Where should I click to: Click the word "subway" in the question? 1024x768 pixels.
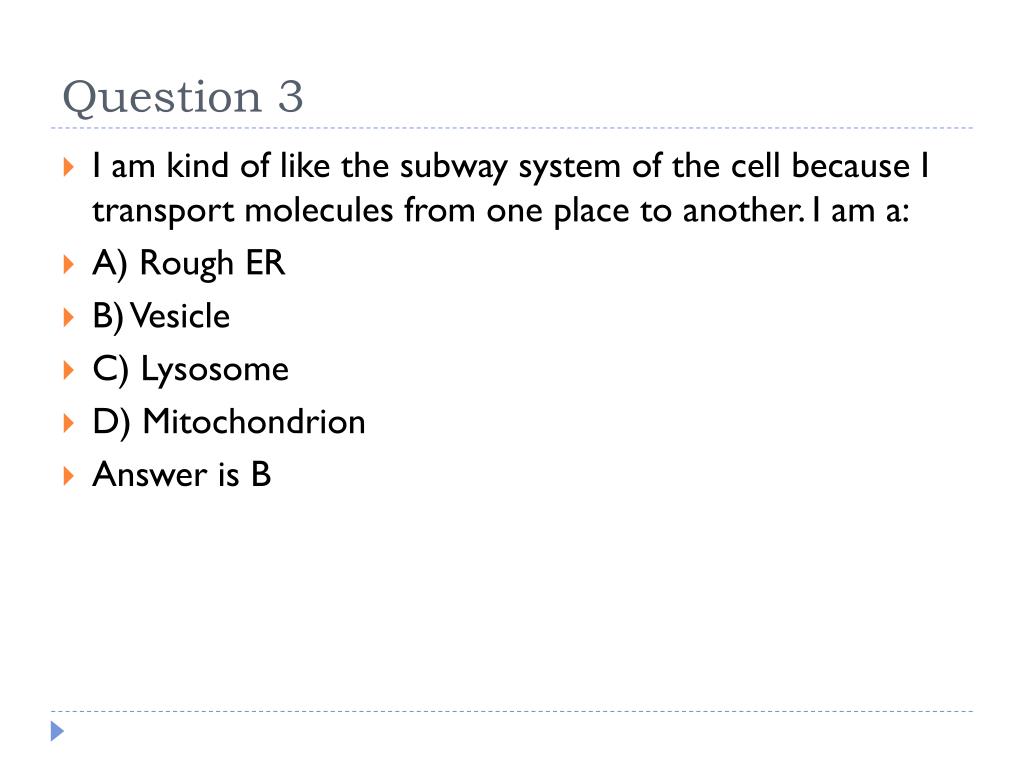point(454,167)
